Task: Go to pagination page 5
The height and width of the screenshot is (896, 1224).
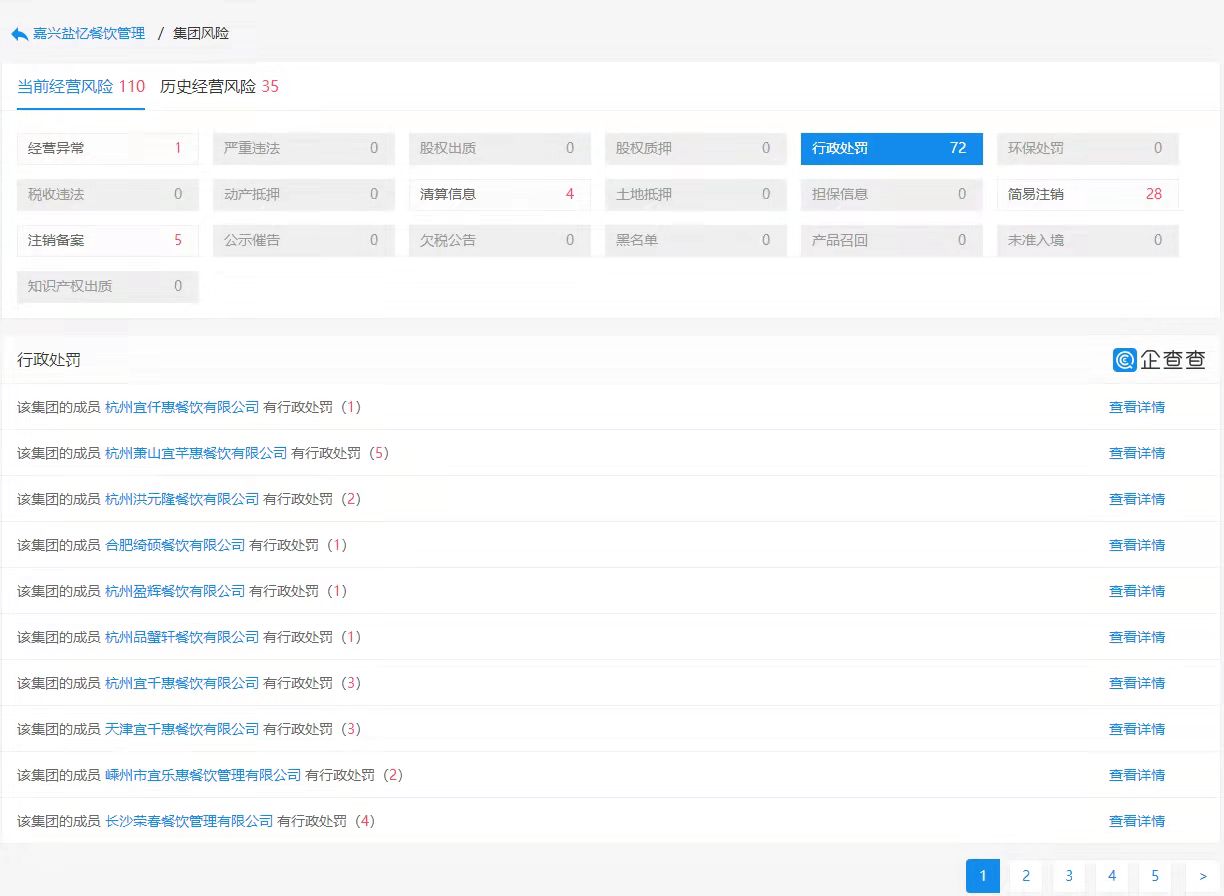Action: [1155, 876]
